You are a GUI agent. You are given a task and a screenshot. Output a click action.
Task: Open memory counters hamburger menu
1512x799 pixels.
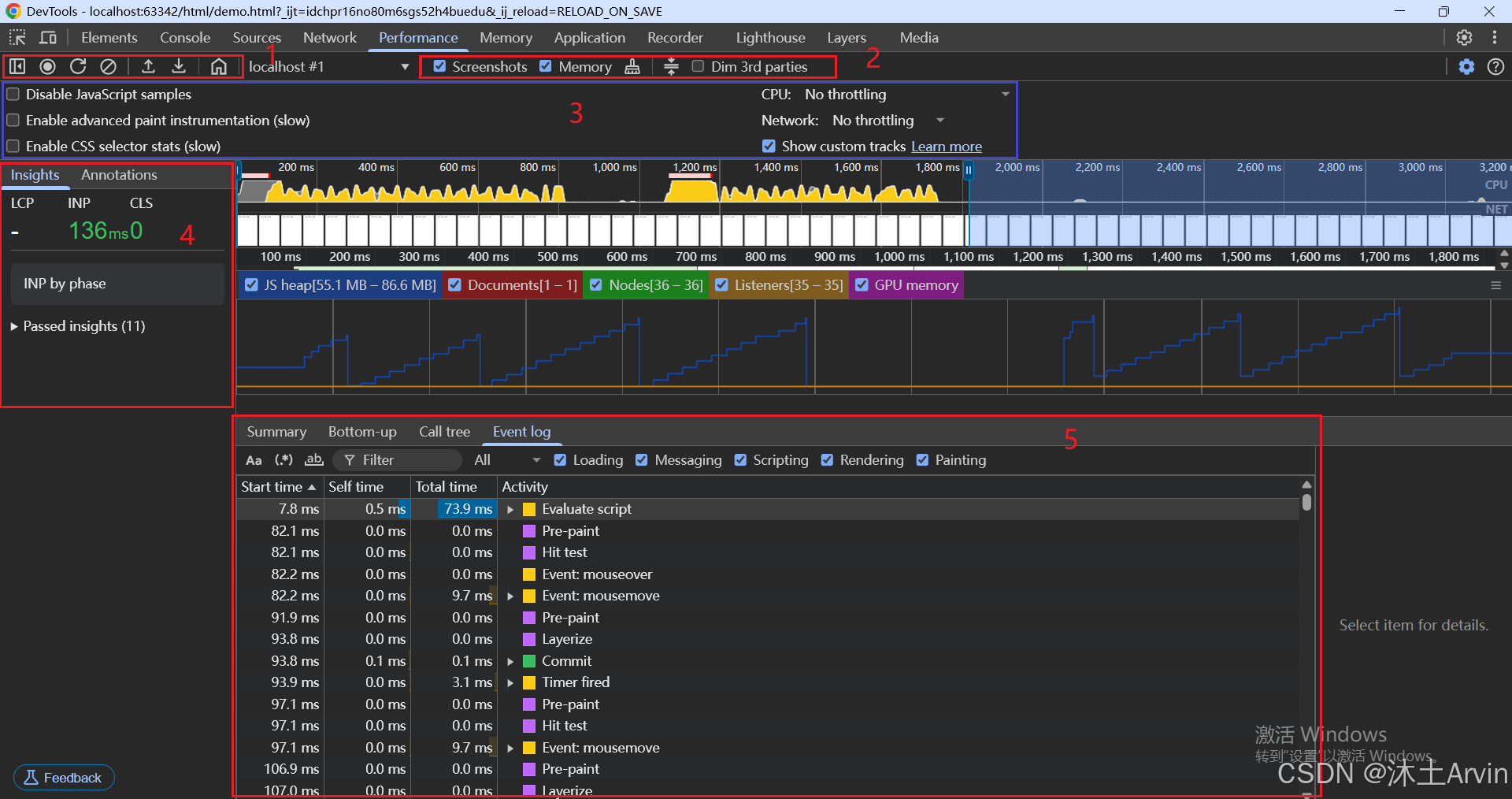(x=1495, y=285)
